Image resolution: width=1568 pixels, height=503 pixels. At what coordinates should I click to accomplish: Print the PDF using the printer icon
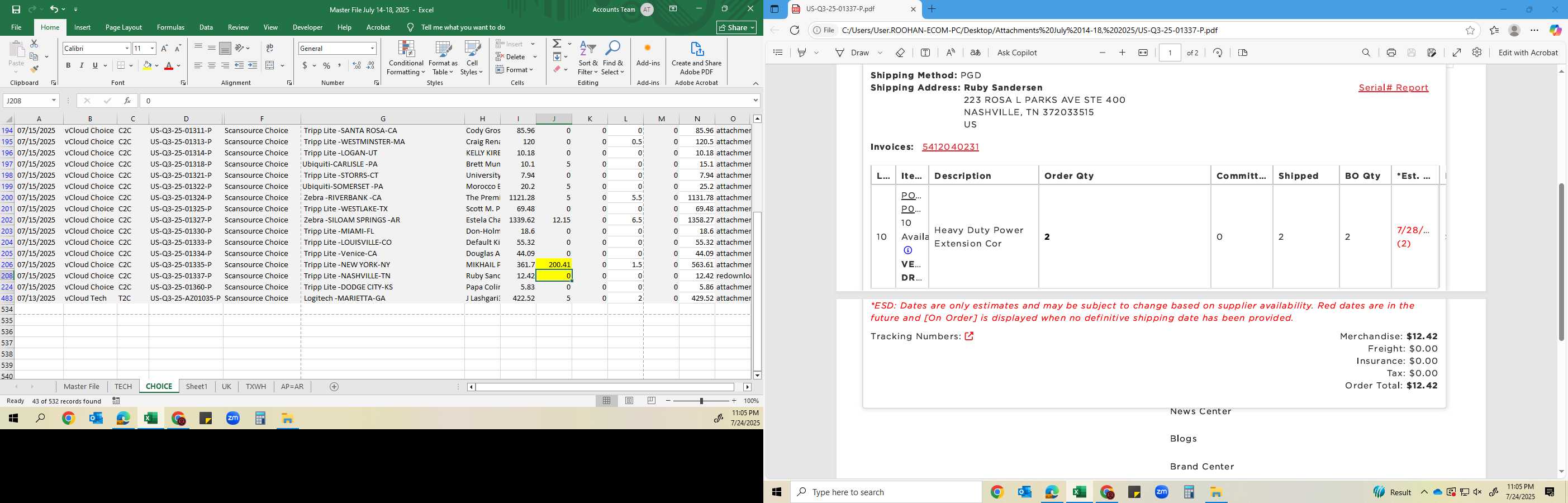point(1391,53)
